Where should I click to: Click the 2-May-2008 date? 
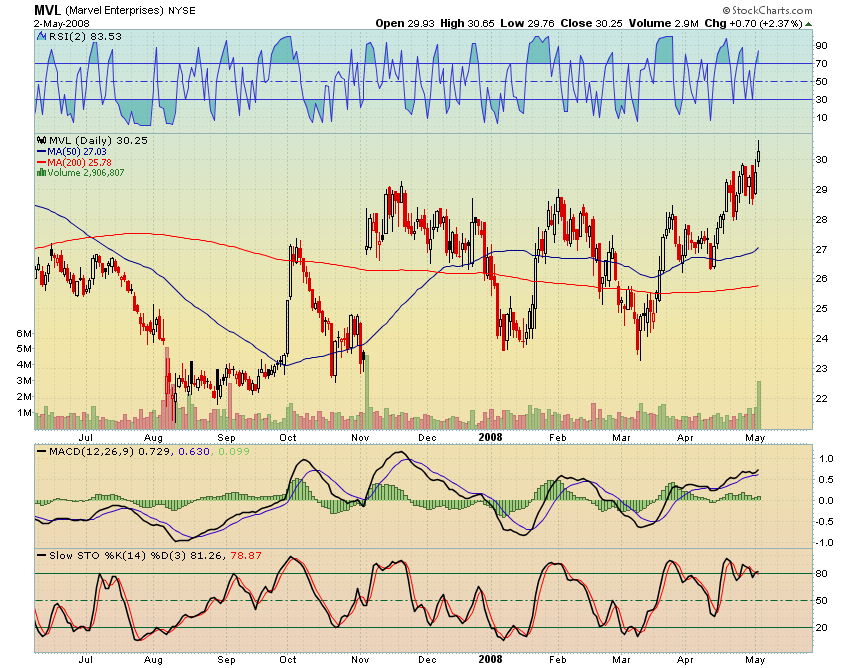[x=61, y=23]
